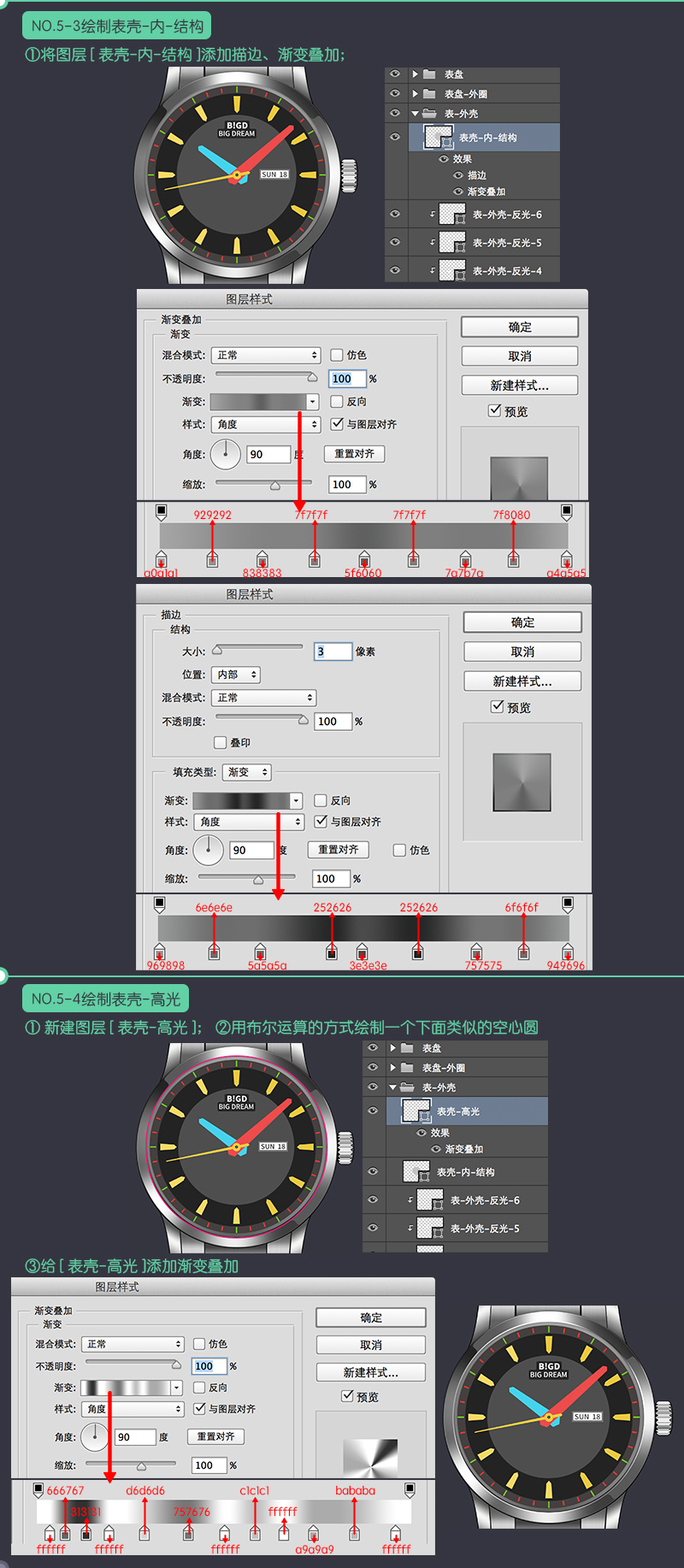This screenshot has width=684, height=1568.
Task: Click the 大小 slider in the 描边 dialog
Action: pos(257,648)
